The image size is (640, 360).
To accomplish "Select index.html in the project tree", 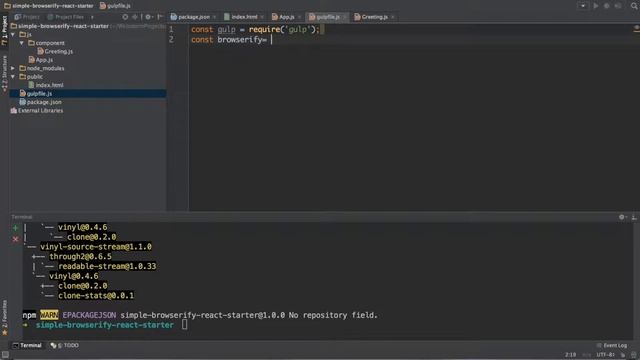I will point(49,85).
